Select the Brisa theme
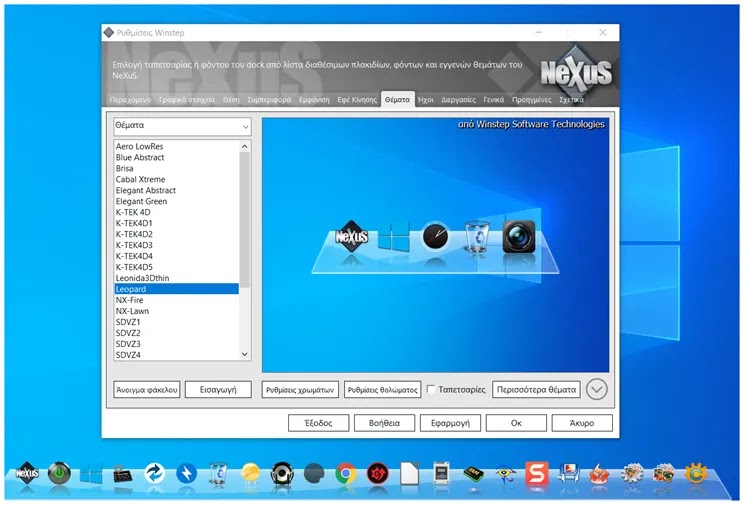 point(177,168)
